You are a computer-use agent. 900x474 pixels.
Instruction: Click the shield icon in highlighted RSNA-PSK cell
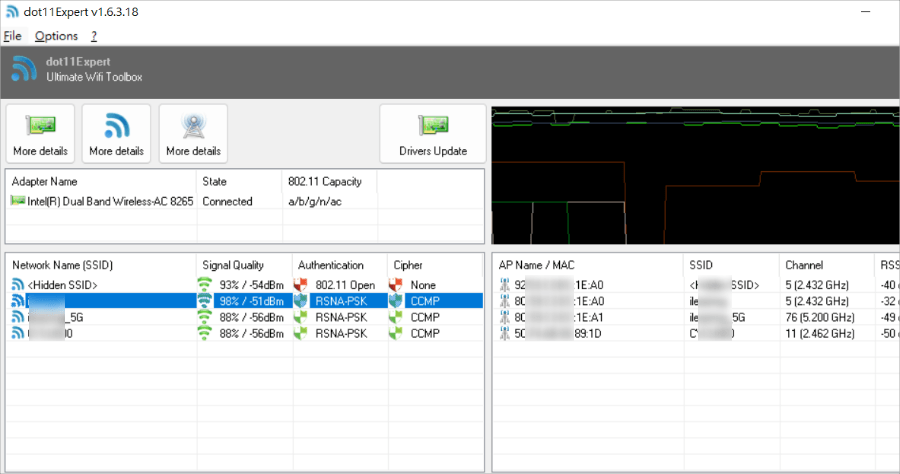click(300, 301)
